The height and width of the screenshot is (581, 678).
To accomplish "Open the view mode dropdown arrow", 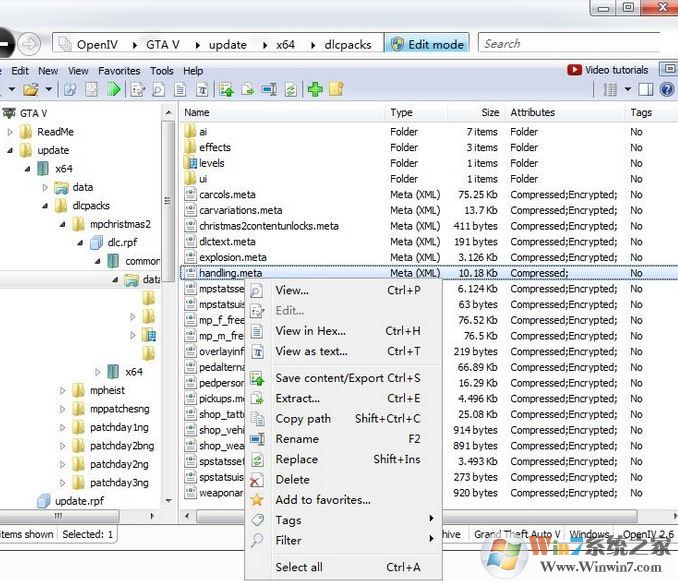I will [627, 90].
